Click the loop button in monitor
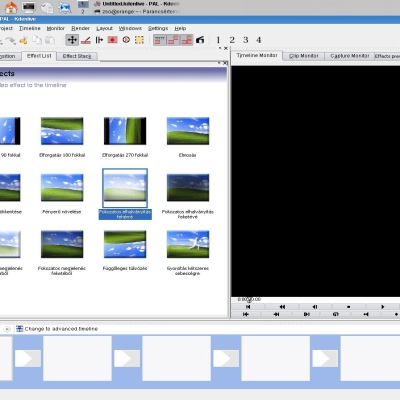400x400 pixels. [x=336, y=314]
